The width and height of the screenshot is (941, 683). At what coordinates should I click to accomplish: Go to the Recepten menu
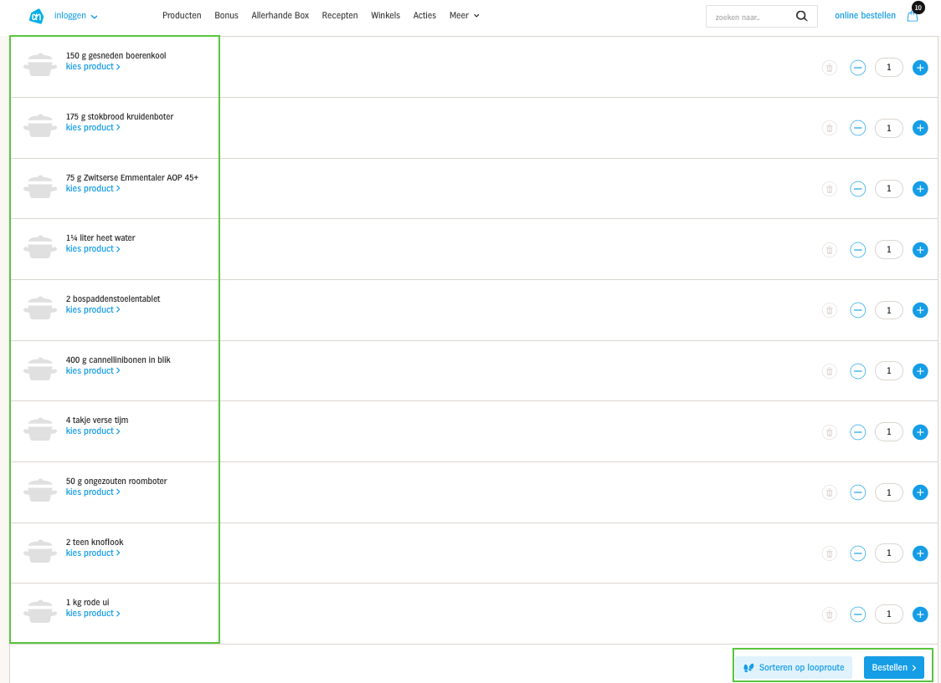(x=339, y=16)
